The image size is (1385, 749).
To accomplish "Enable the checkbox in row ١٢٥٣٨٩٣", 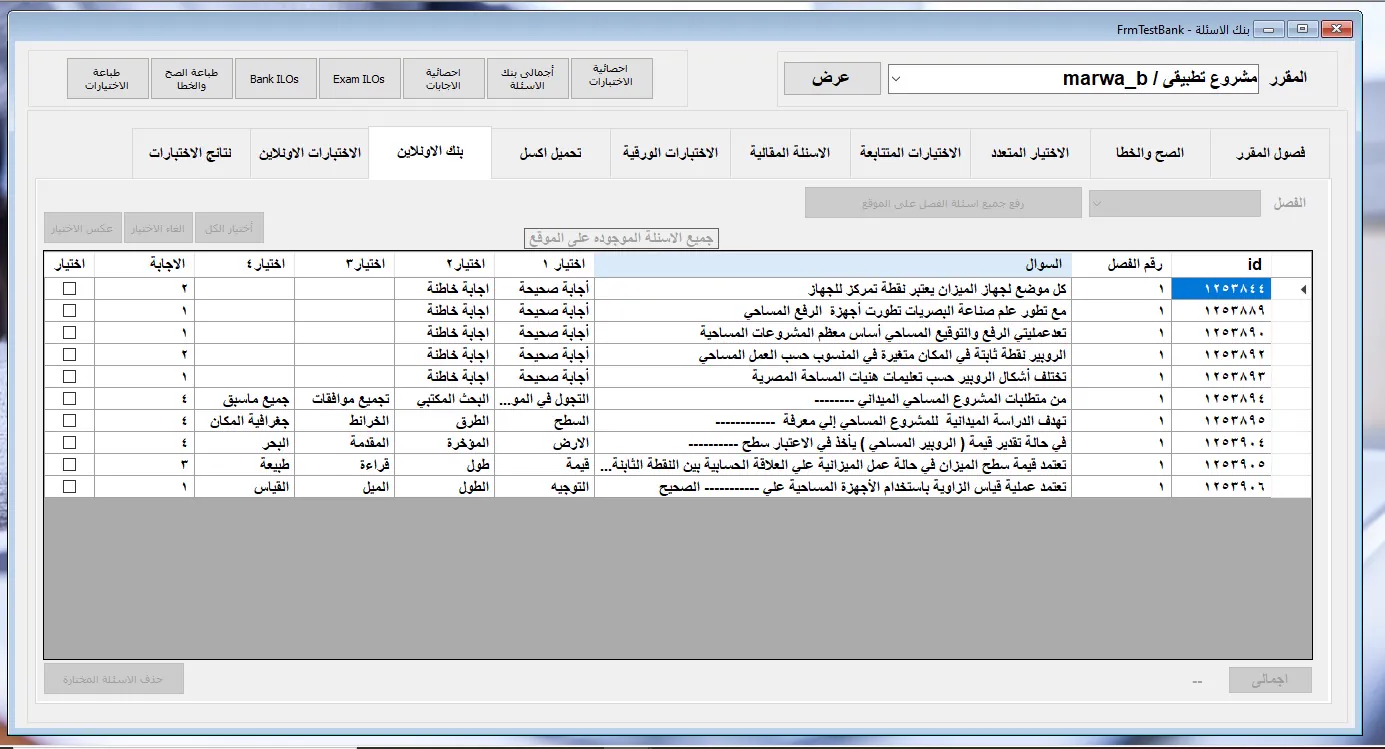I will pos(69,376).
